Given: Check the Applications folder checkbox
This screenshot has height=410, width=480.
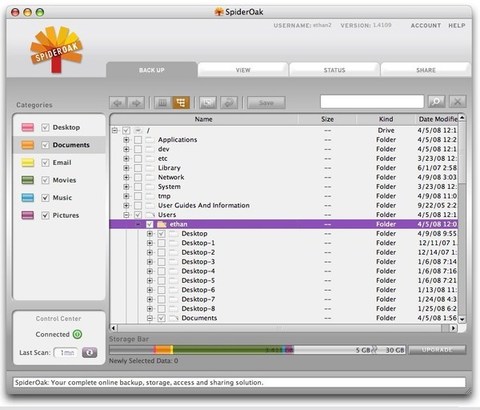Looking at the screenshot, I should pyautogui.click(x=138, y=140).
